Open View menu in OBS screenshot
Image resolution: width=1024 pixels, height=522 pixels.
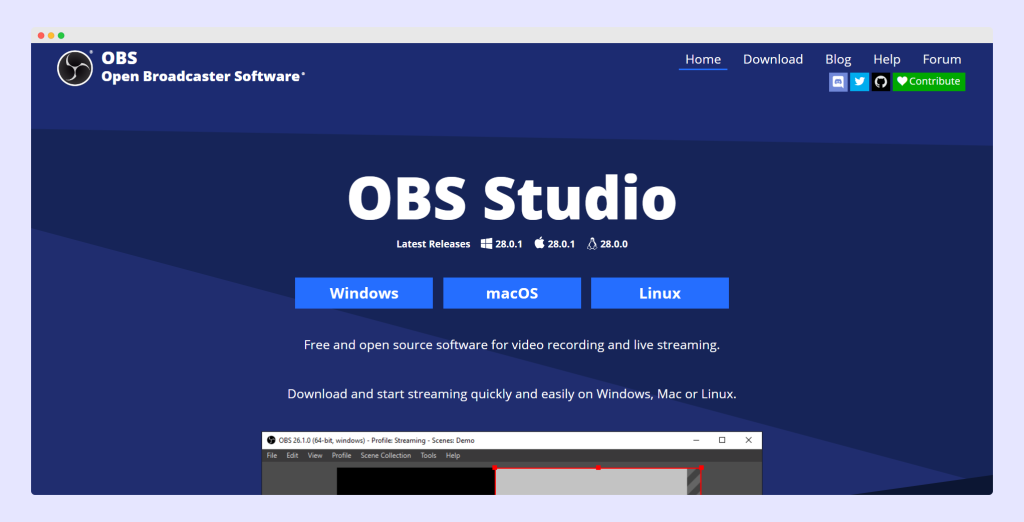point(315,455)
